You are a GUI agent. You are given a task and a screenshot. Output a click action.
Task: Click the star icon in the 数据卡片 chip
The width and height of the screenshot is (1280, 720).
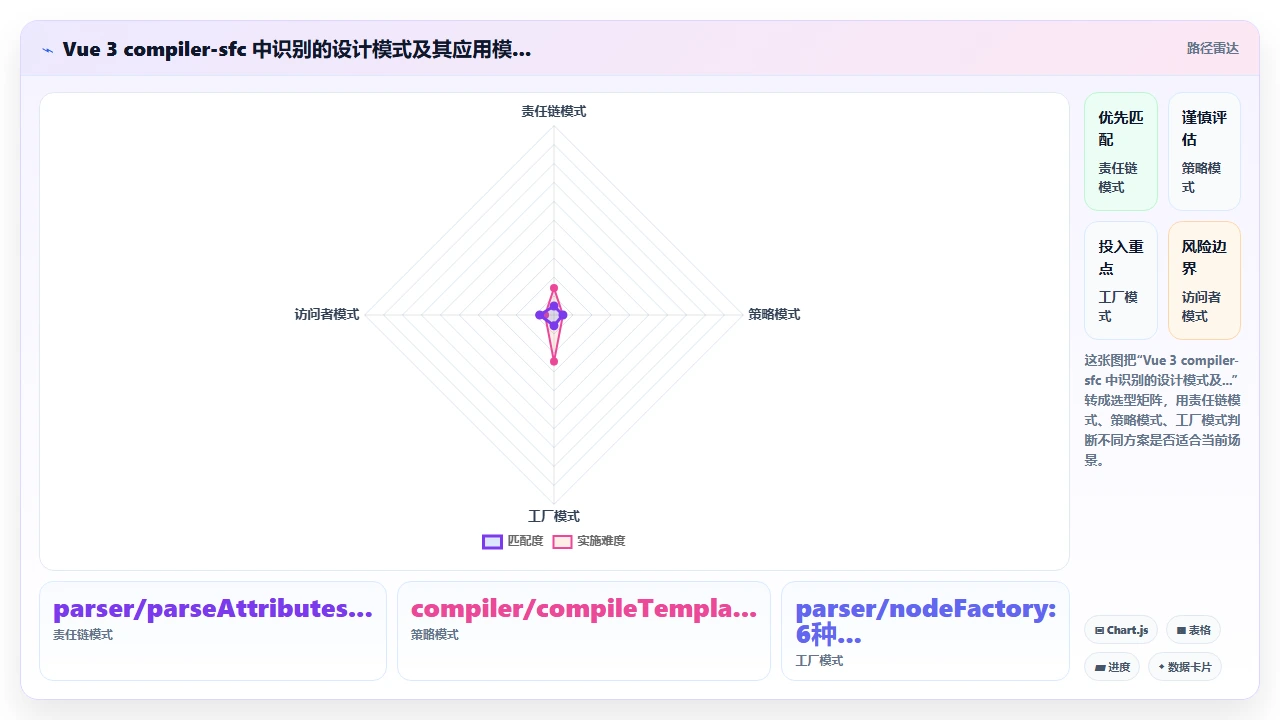click(1162, 667)
